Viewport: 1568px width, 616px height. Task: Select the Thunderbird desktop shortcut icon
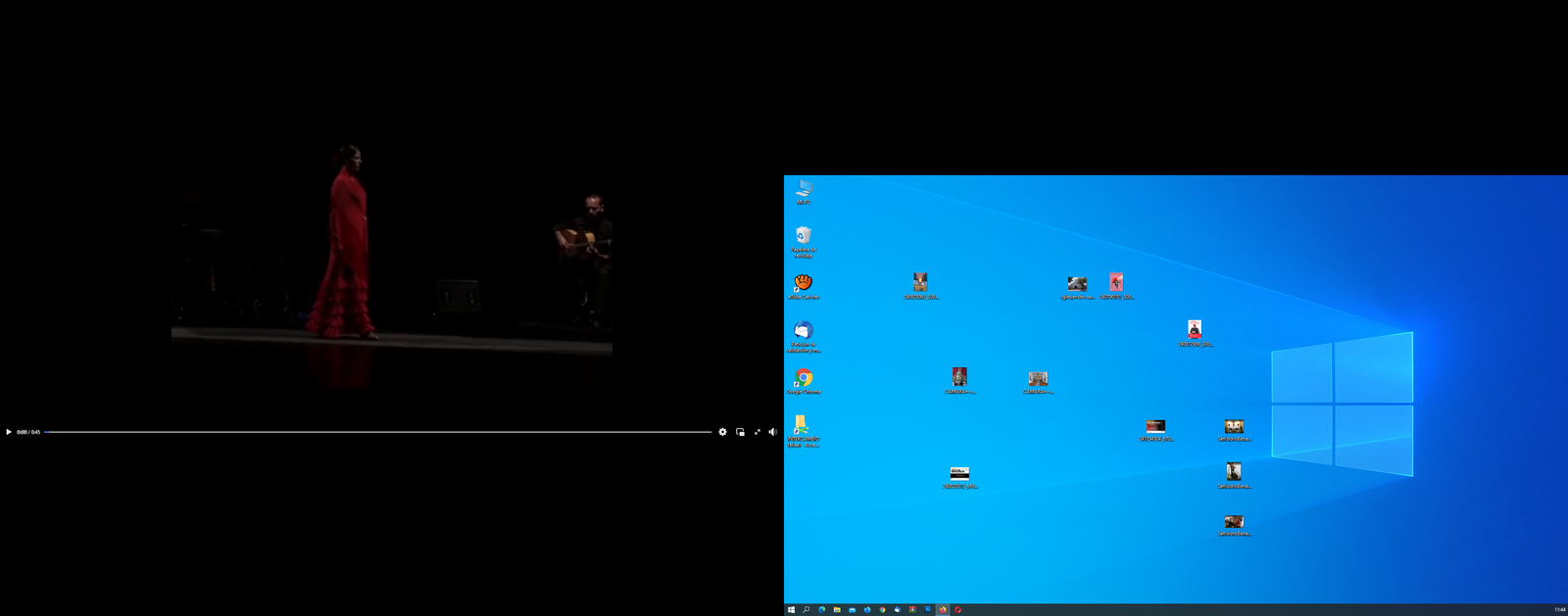[804, 331]
